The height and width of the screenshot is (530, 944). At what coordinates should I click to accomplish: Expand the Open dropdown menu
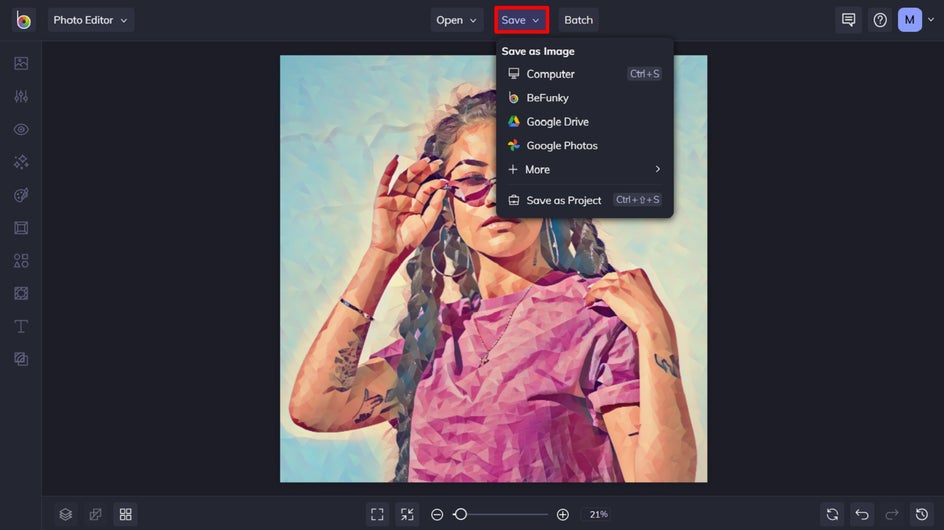coord(456,20)
